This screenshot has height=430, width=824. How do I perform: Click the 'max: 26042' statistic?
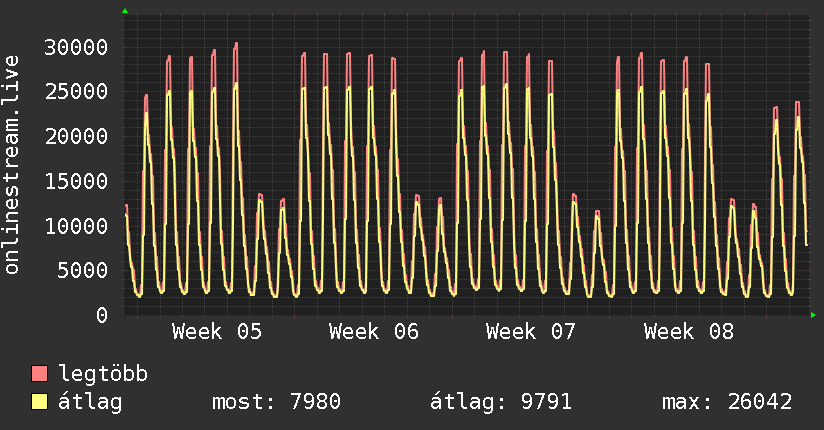[x=727, y=402]
